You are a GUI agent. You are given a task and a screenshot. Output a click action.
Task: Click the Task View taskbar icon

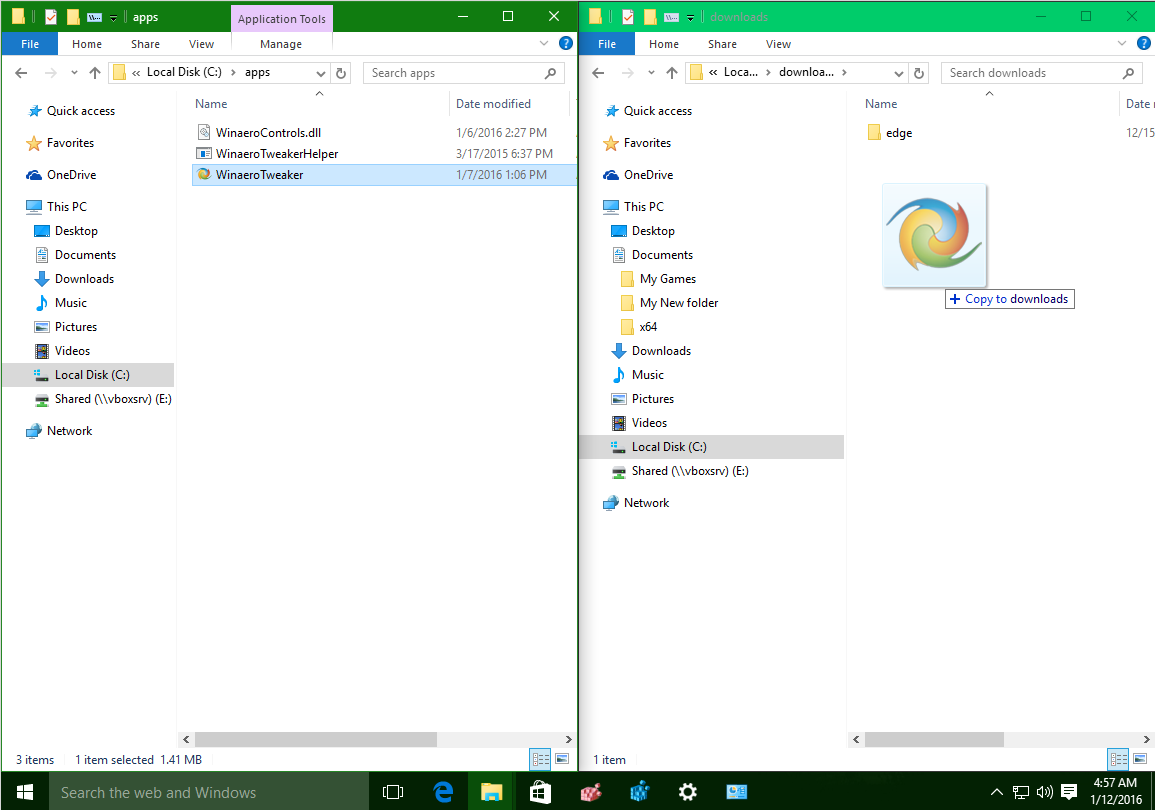pyautogui.click(x=394, y=792)
